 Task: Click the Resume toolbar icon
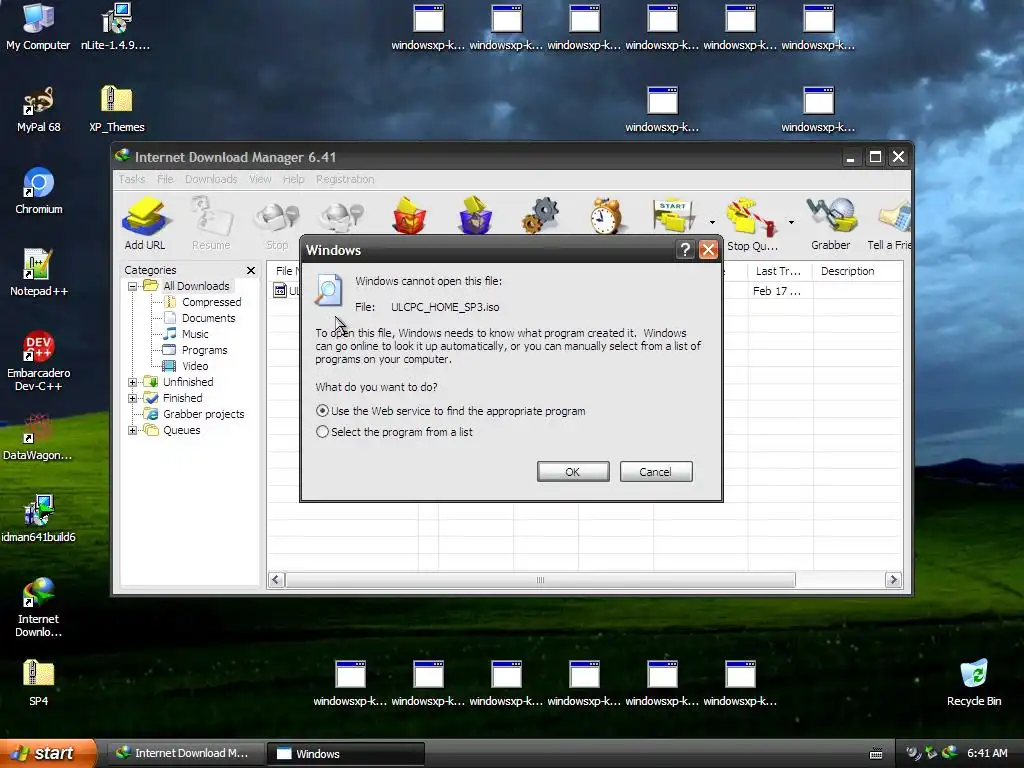pyautogui.click(x=211, y=223)
